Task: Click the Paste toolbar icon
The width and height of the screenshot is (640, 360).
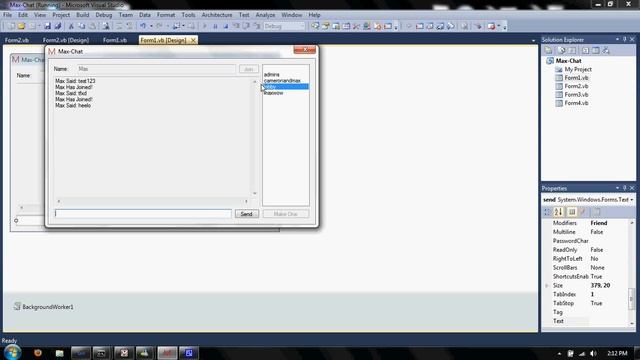Action: [x=93, y=26]
